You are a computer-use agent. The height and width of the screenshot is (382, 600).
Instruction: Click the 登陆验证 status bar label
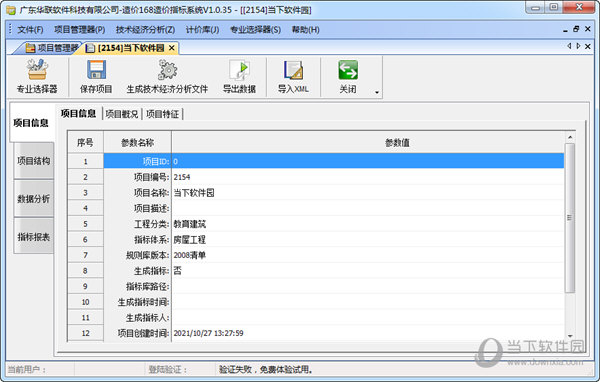[x=168, y=369]
